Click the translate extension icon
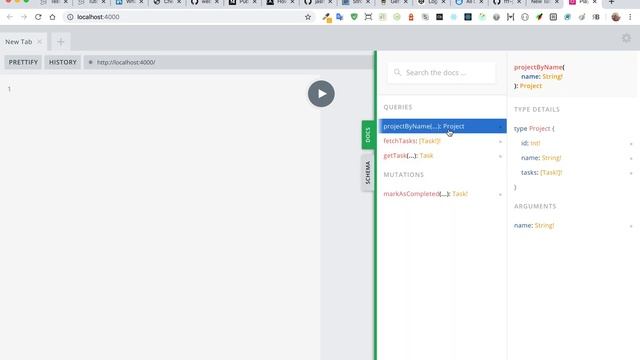Screen dimensions: 640x360 coord(340,17)
